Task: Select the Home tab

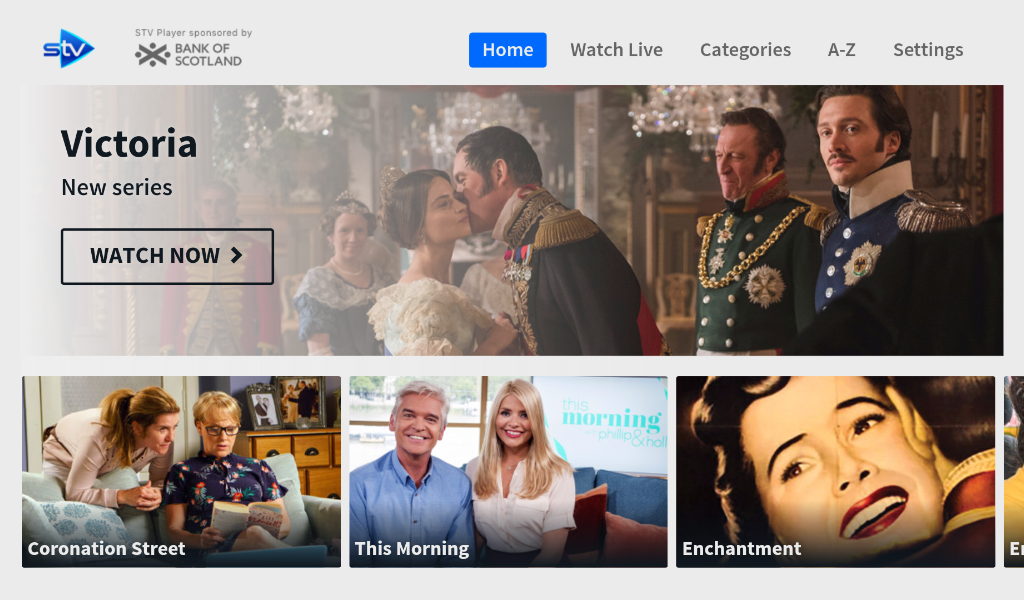Action: [507, 50]
